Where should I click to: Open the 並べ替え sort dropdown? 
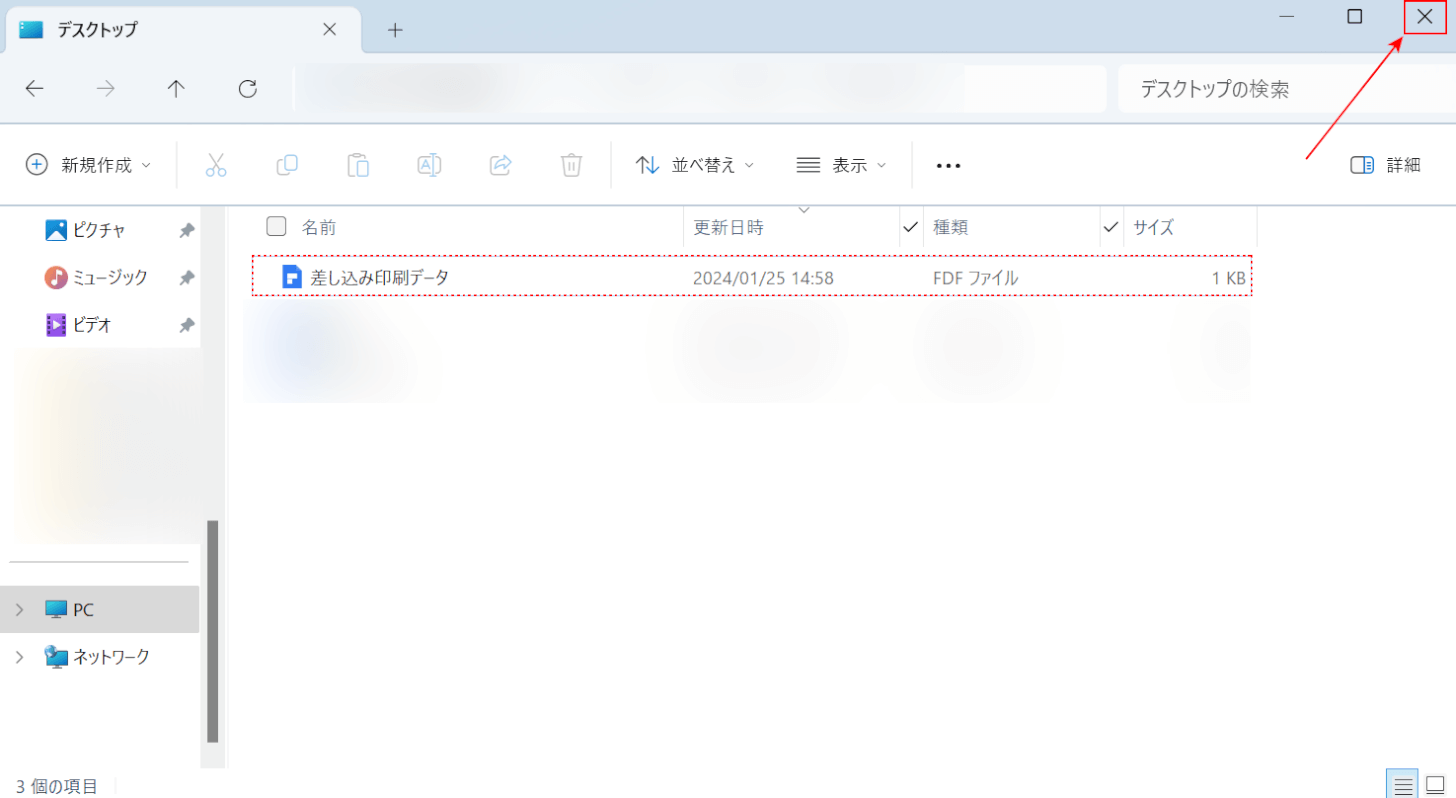695,165
